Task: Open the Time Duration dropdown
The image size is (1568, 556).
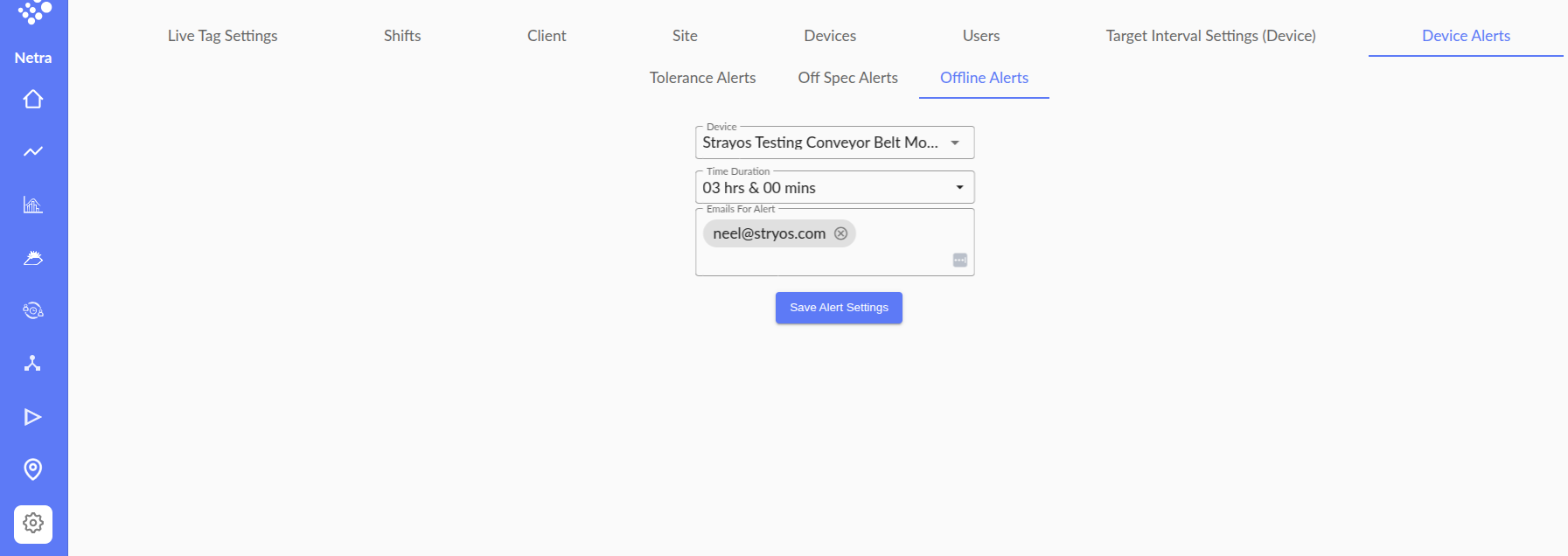Action: click(959, 188)
